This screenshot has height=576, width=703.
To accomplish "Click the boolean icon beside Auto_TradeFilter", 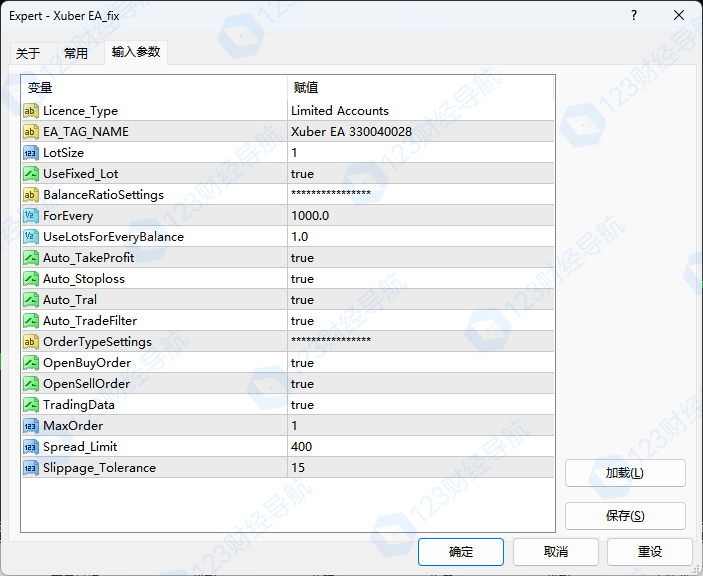I will click(30, 321).
